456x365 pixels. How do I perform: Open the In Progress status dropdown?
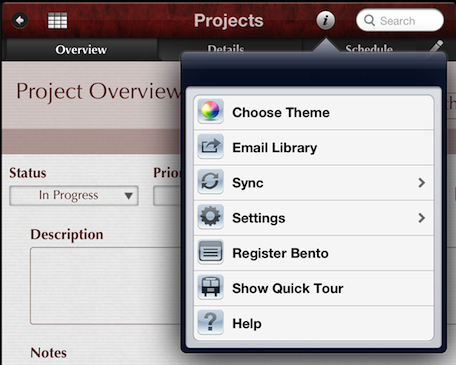tap(74, 195)
